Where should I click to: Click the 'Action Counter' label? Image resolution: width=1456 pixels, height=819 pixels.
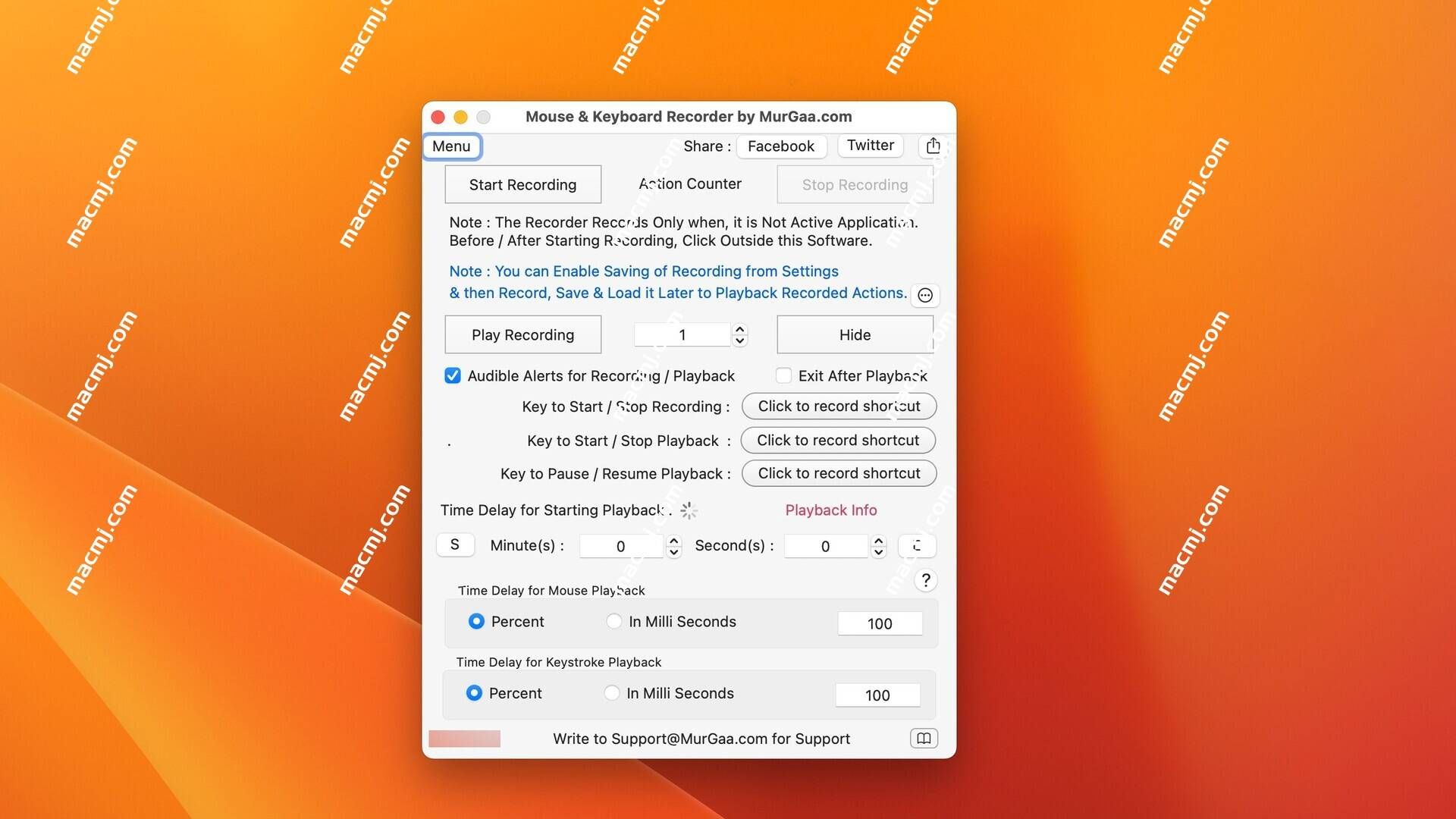(690, 184)
